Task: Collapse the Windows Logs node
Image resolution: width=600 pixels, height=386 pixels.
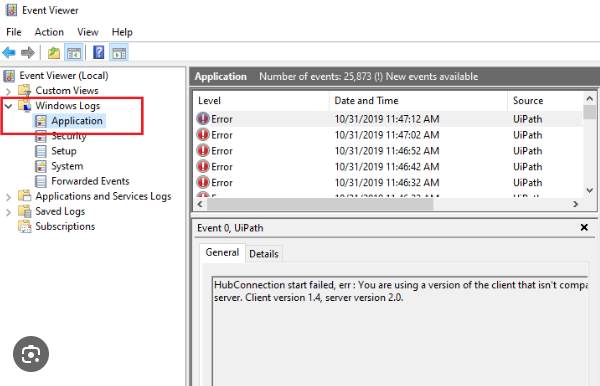Action: pos(8,106)
